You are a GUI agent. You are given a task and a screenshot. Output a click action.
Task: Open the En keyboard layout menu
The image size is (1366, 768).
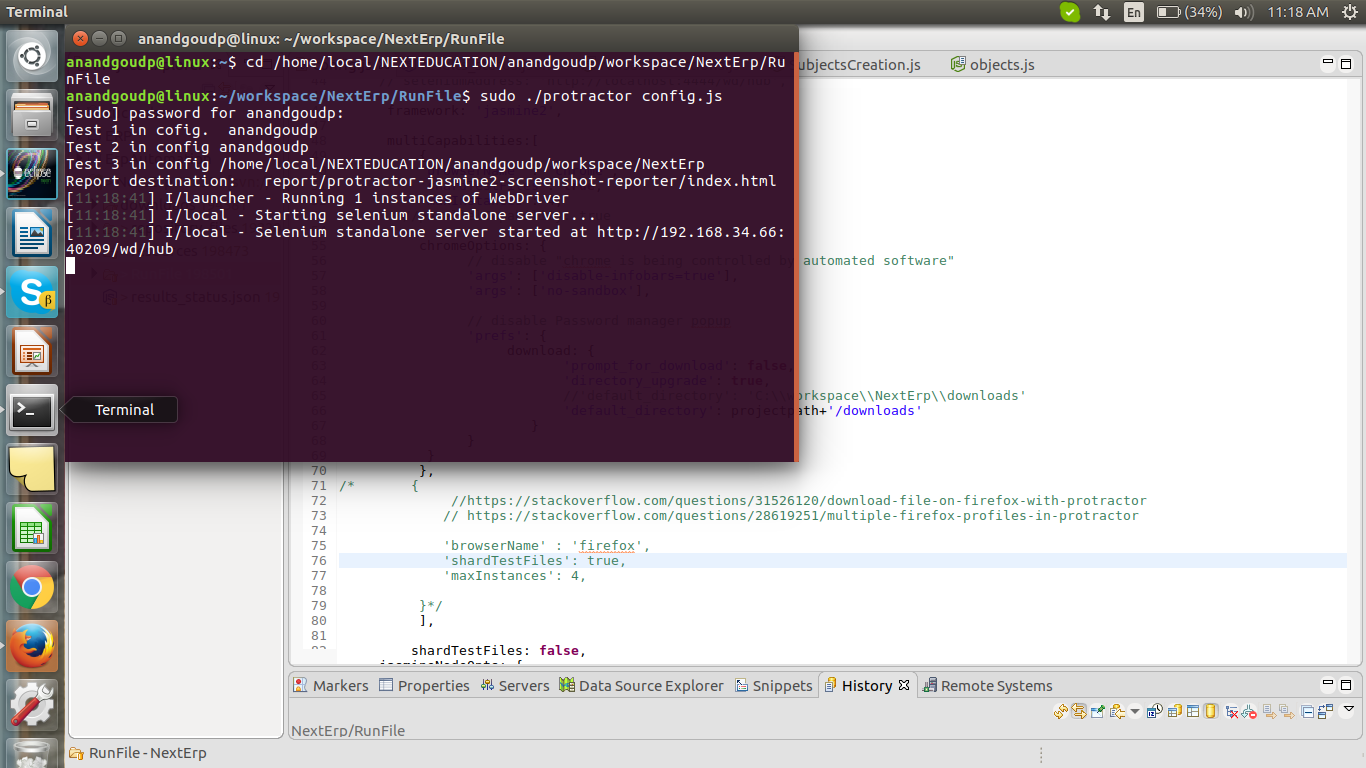[x=1133, y=12]
